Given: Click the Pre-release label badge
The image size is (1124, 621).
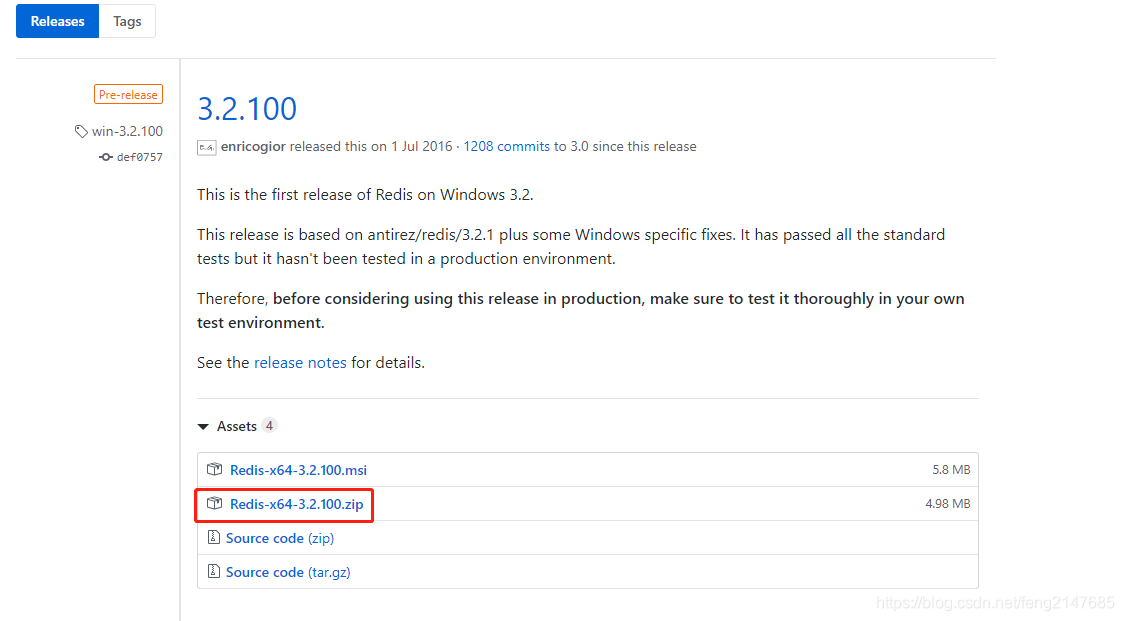Looking at the screenshot, I should [x=128, y=95].
